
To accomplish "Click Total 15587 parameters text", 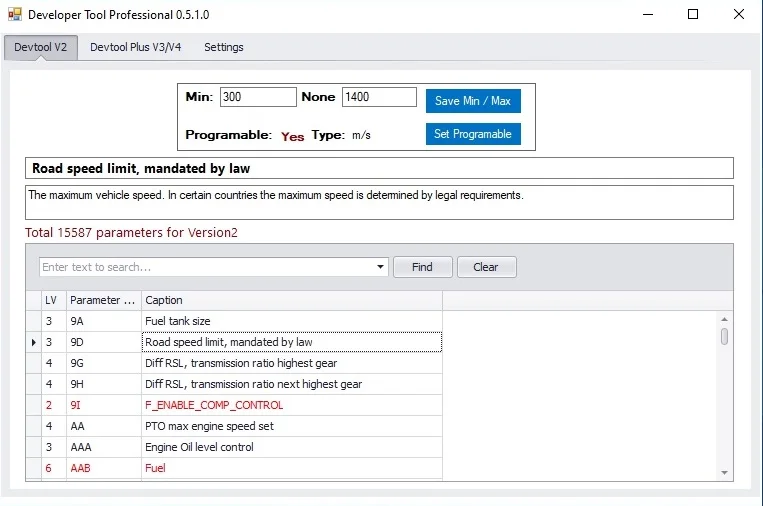I will click(131, 233).
